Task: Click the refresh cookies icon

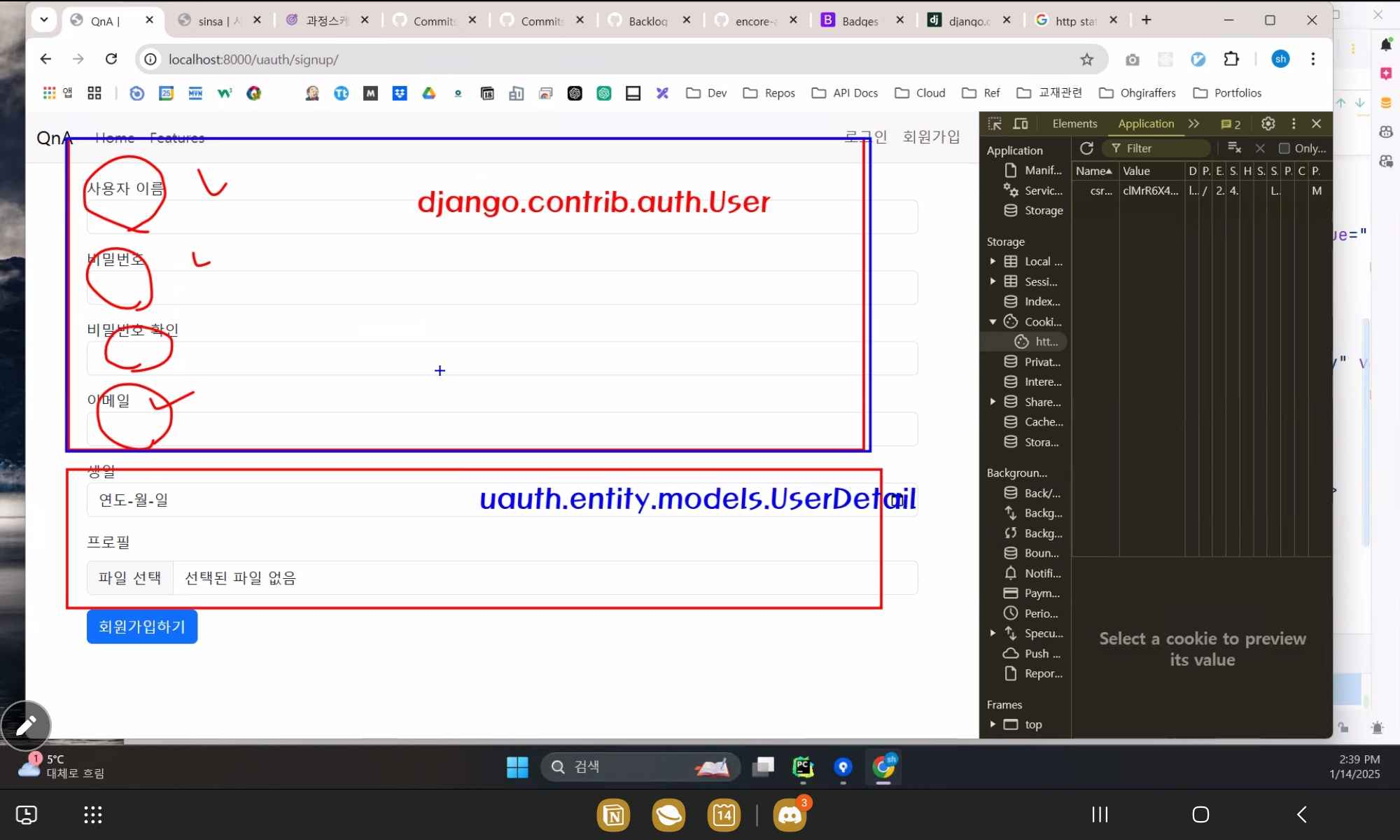Action: [1086, 148]
